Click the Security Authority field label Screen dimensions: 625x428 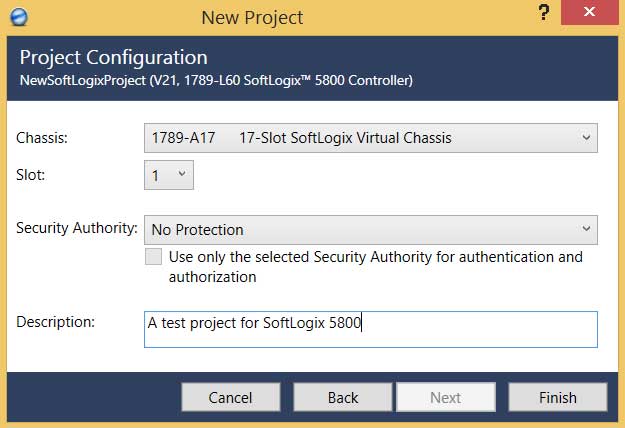[x=77, y=228]
